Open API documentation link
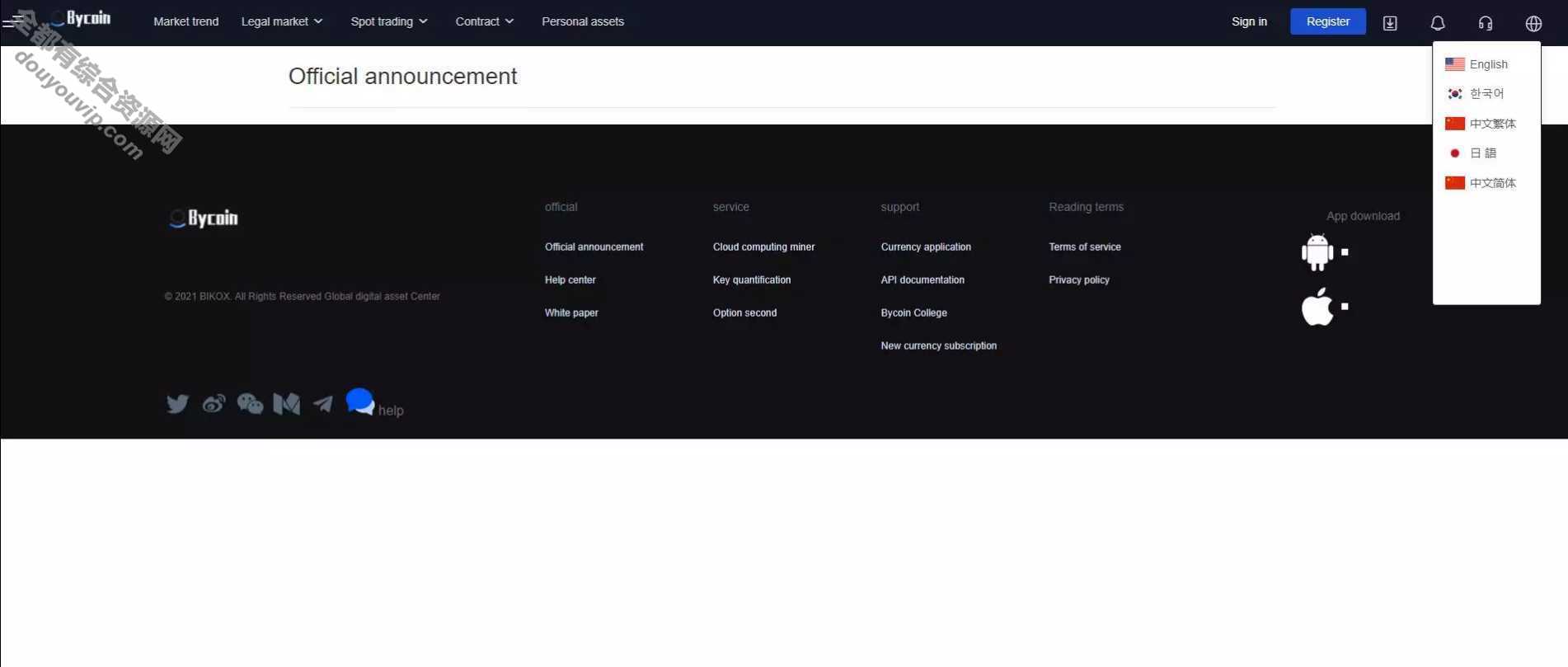This screenshot has width=1568, height=667. [922, 279]
